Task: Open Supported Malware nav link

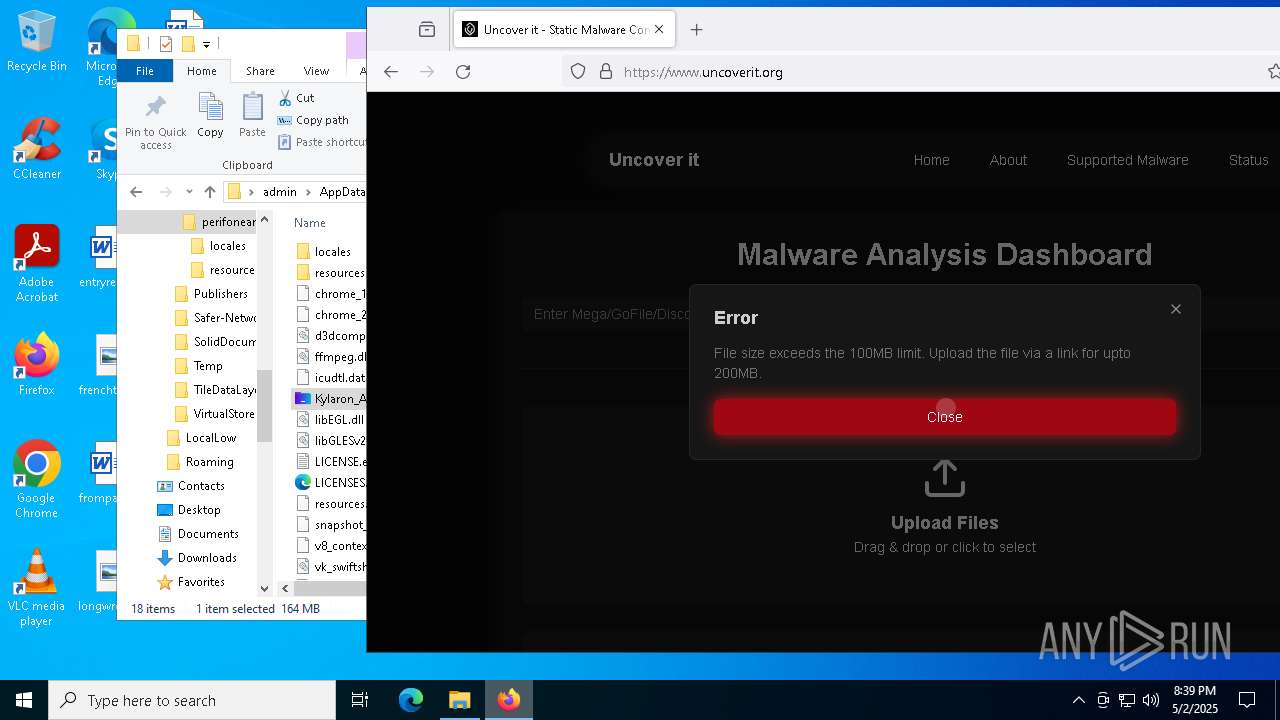Action: tap(1127, 160)
